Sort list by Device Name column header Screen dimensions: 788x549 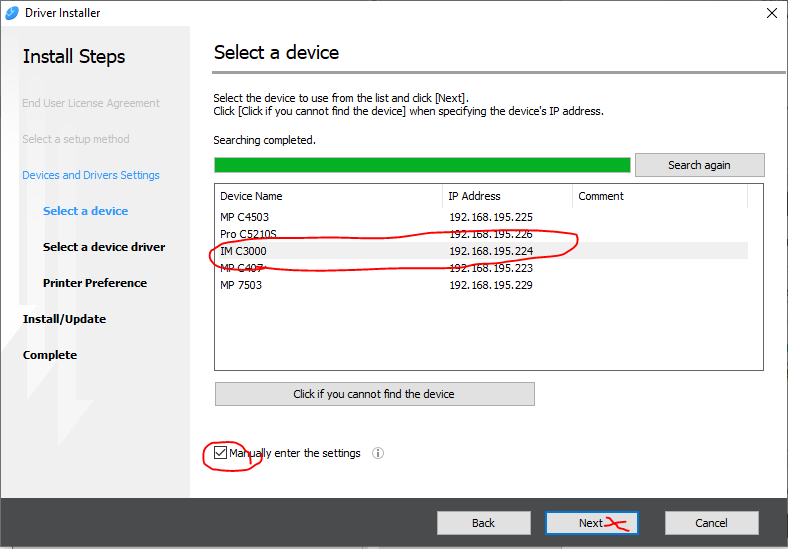tap(328, 196)
